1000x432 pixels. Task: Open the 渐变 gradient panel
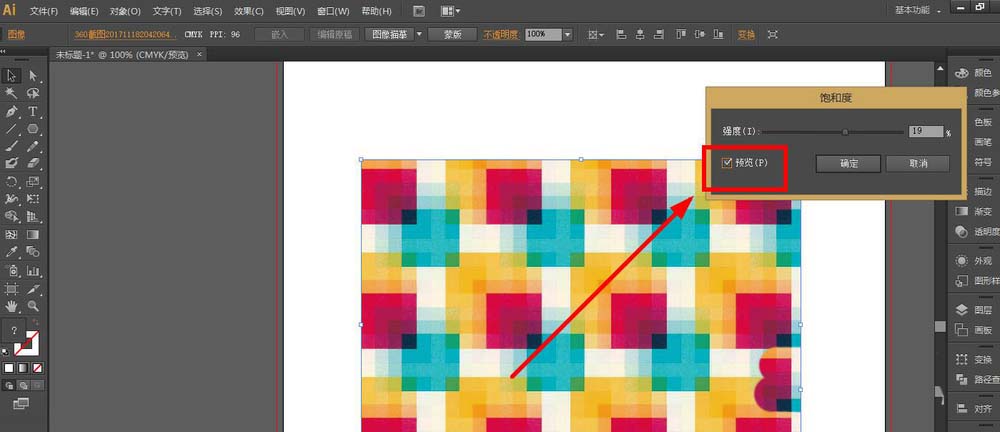(976, 211)
